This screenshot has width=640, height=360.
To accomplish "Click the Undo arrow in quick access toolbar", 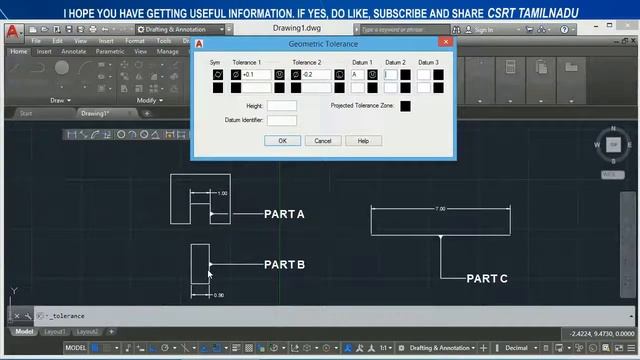I will point(105,29).
